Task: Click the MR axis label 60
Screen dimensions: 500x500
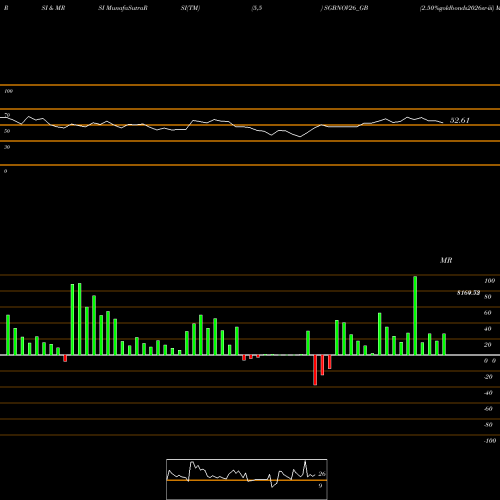Action: tap(488, 313)
